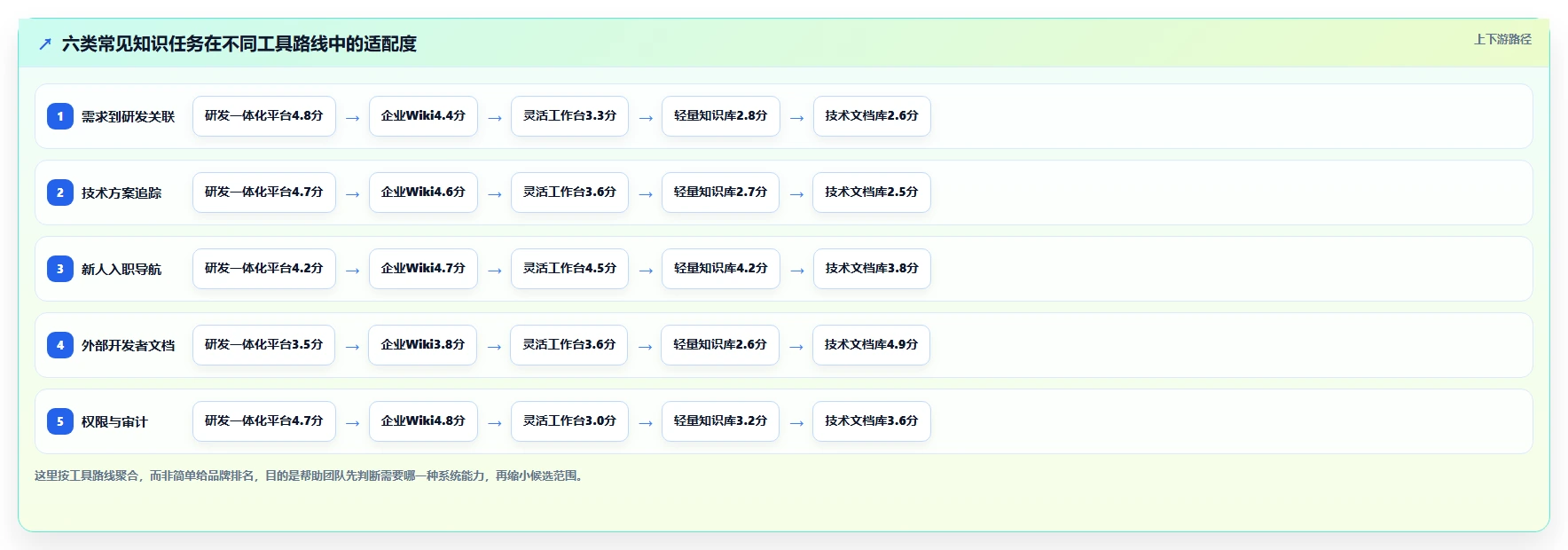Click the 企业Wiki4.8分 chip
The width and height of the screenshot is (1568, 550).
423,421
